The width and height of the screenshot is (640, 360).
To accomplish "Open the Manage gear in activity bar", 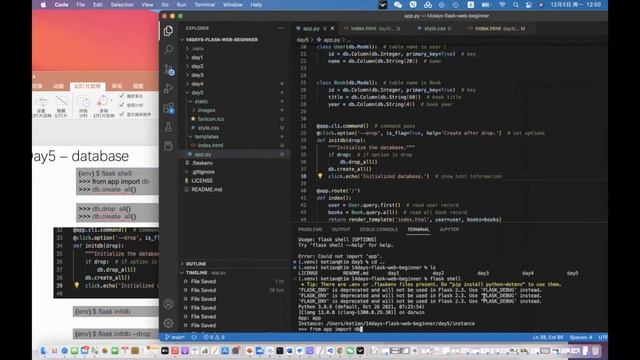I will (x=168, y=323).
